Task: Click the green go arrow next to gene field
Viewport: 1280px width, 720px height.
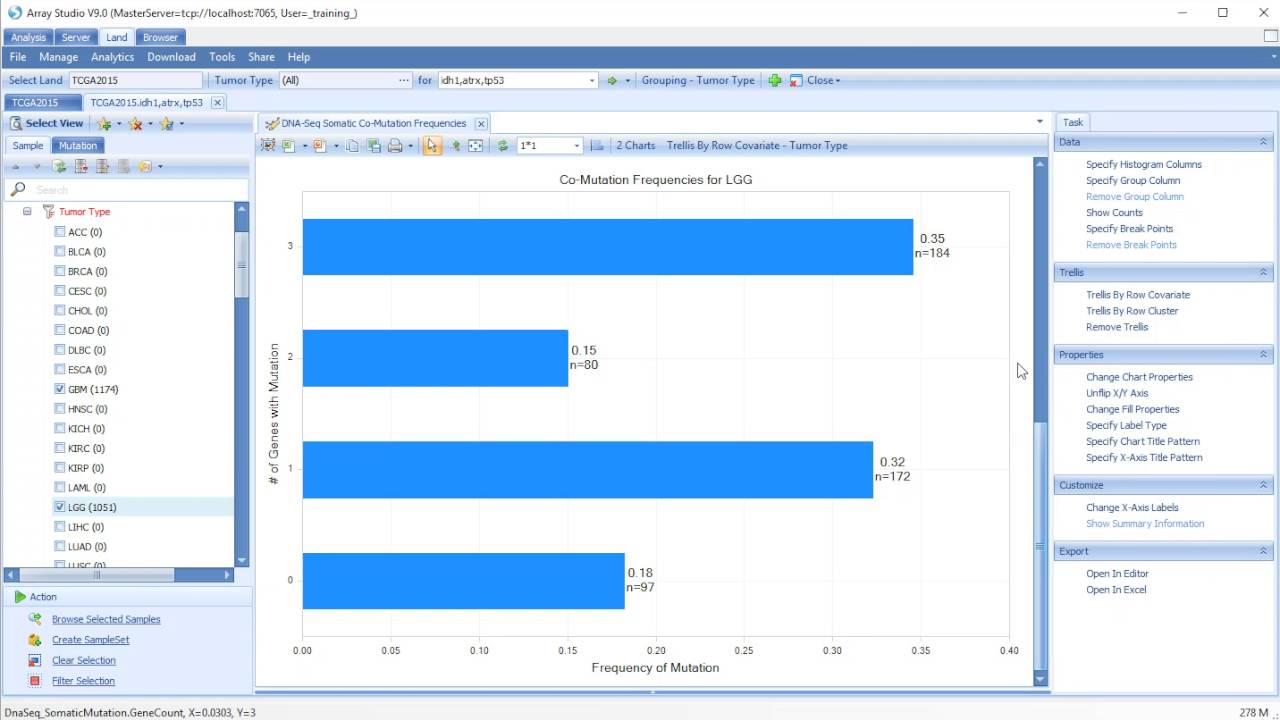Action: coord(612,81)
